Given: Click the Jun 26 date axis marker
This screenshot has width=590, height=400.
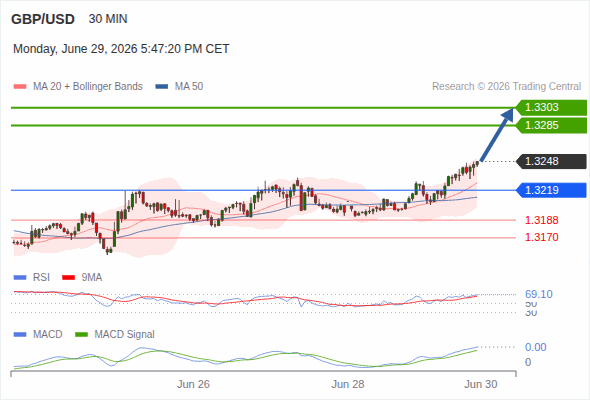Looking at the screenshot, I should tap(193, 384).
